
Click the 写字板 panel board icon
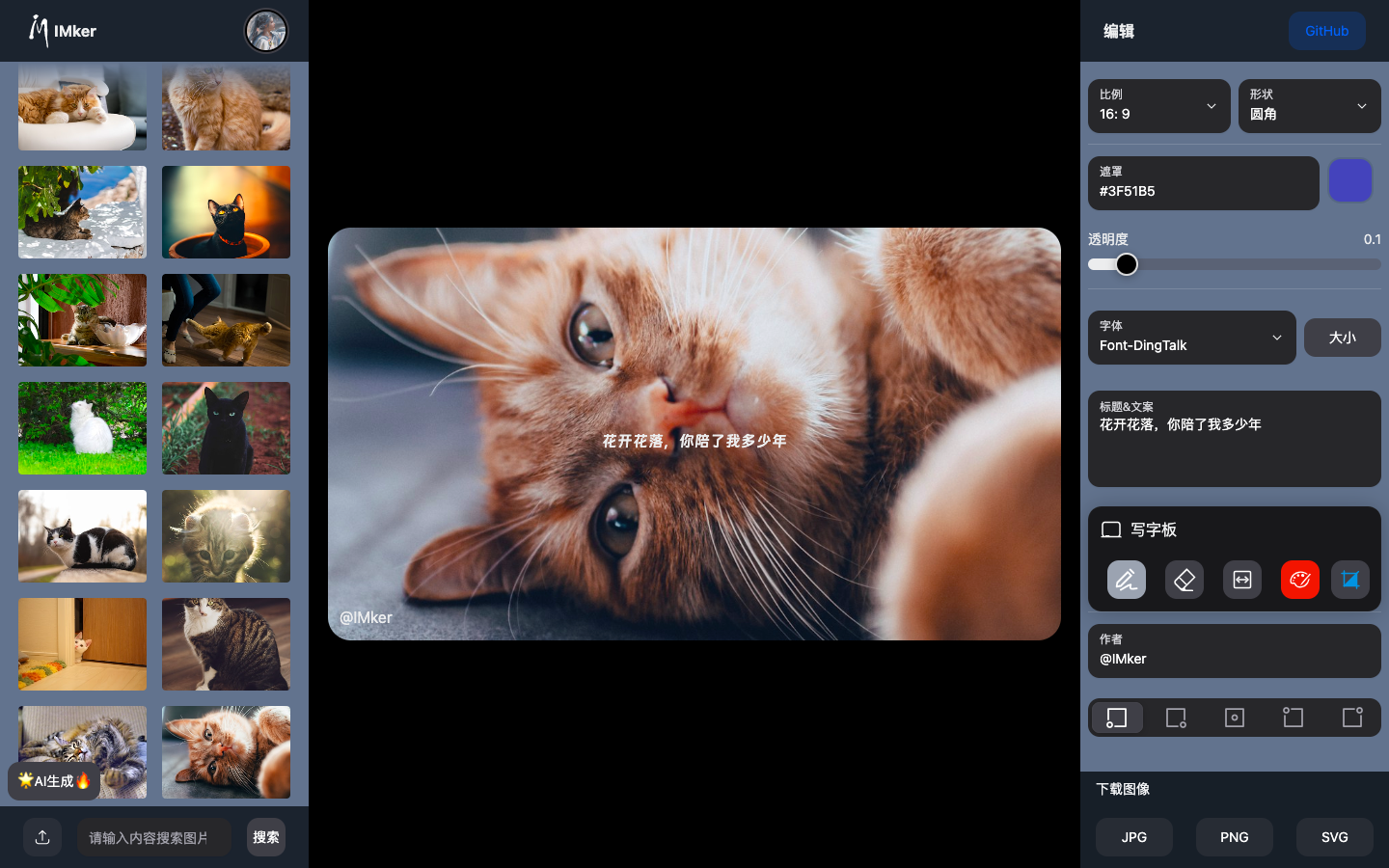click(1111, 529)
